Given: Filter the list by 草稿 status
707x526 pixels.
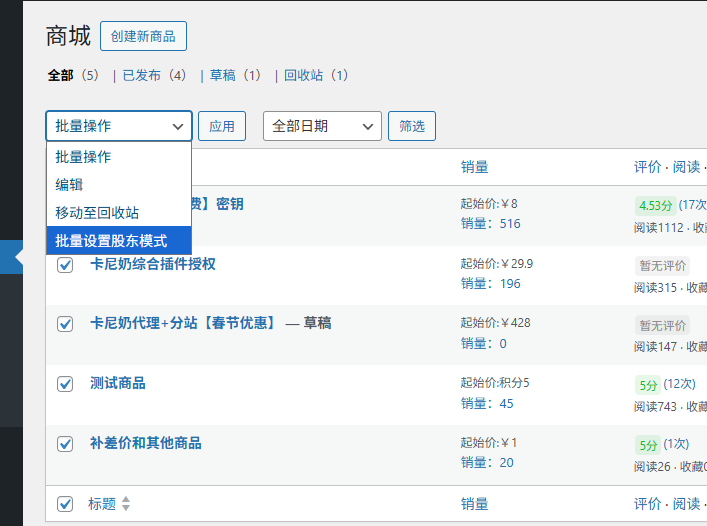Looking at the screenshot, I should click(x=222, y=75).
